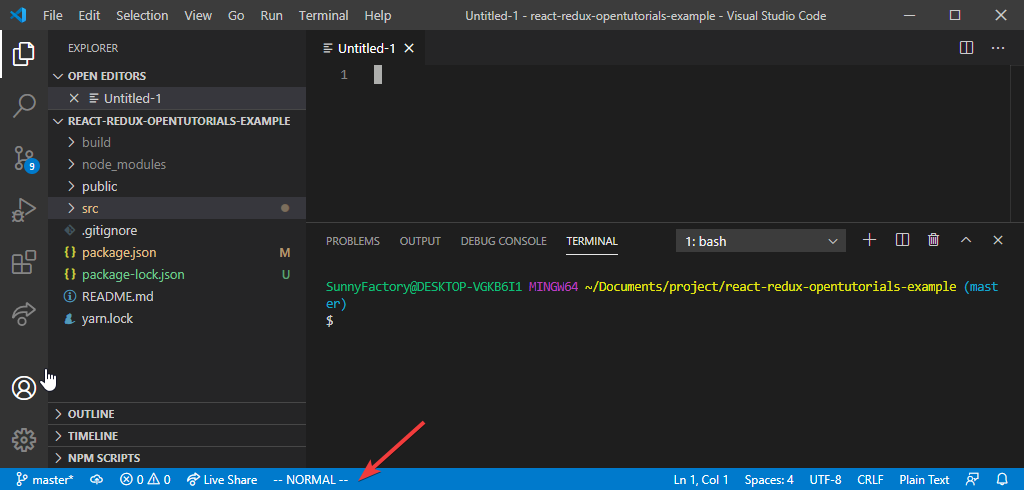Select language mode Plain Text
The image size is (1024, 490).
point(924,480)
